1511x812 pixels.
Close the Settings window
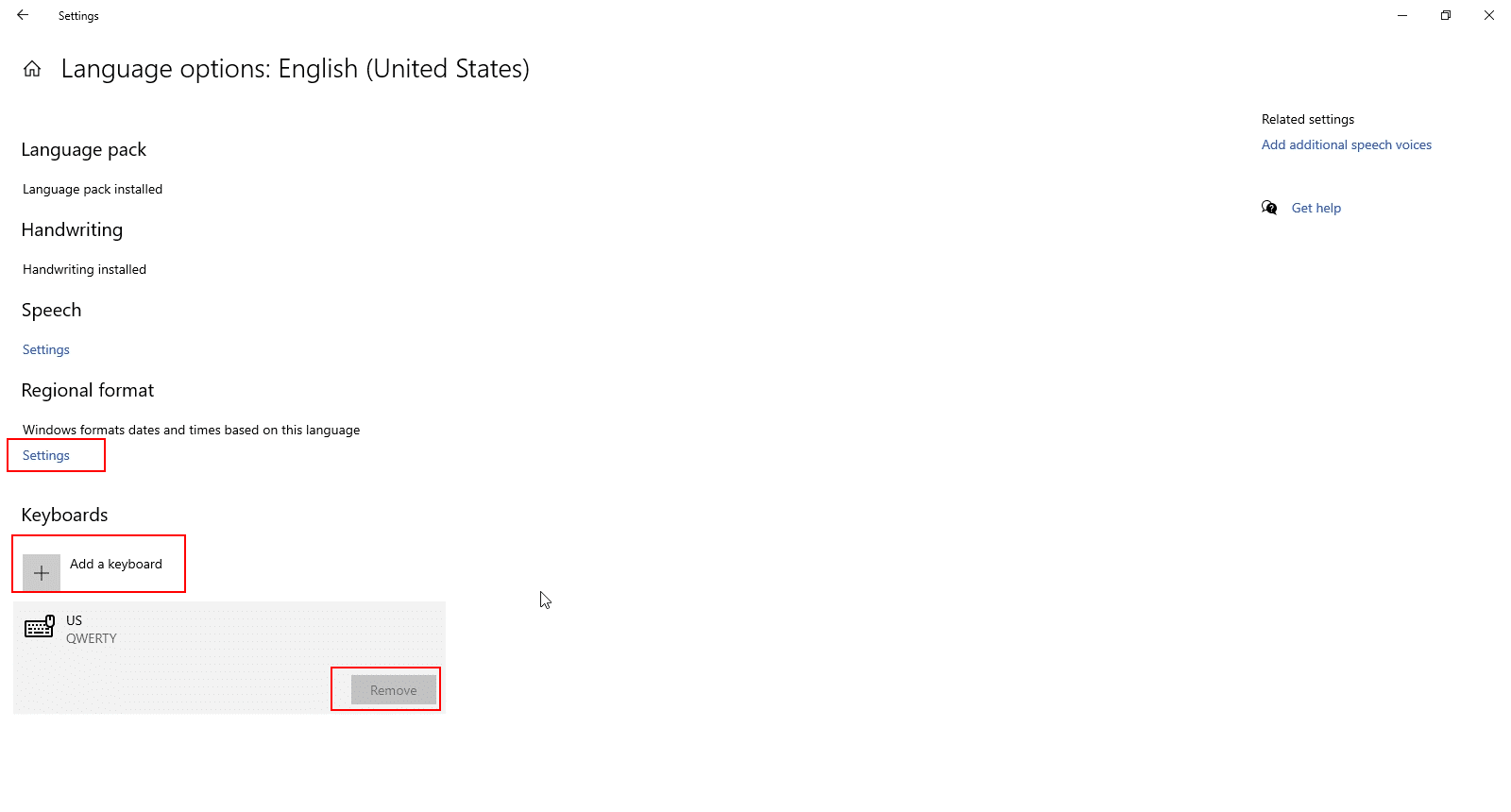pos(1489,15)
